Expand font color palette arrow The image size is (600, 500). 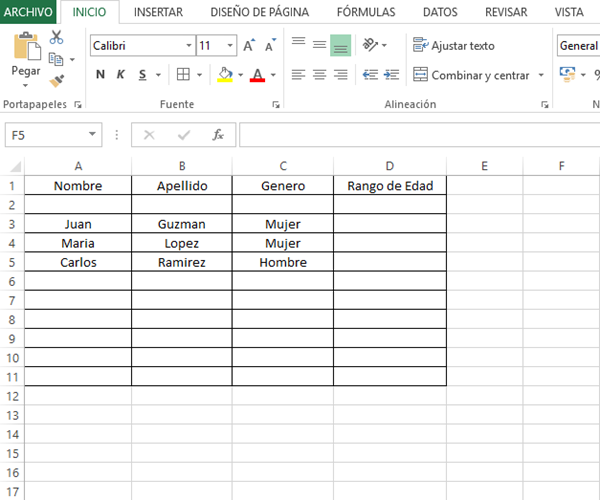click(273, 75)
